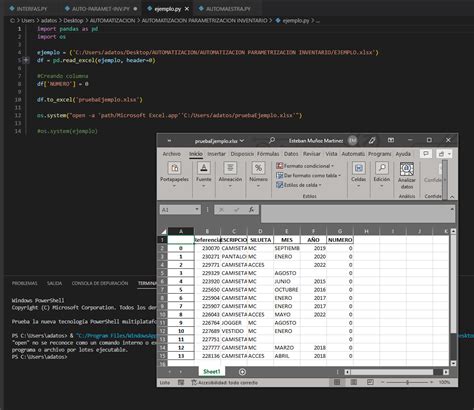Click the zoom in plus button
This screenshot has height=410, width=474.
click(x=432, y=382)
